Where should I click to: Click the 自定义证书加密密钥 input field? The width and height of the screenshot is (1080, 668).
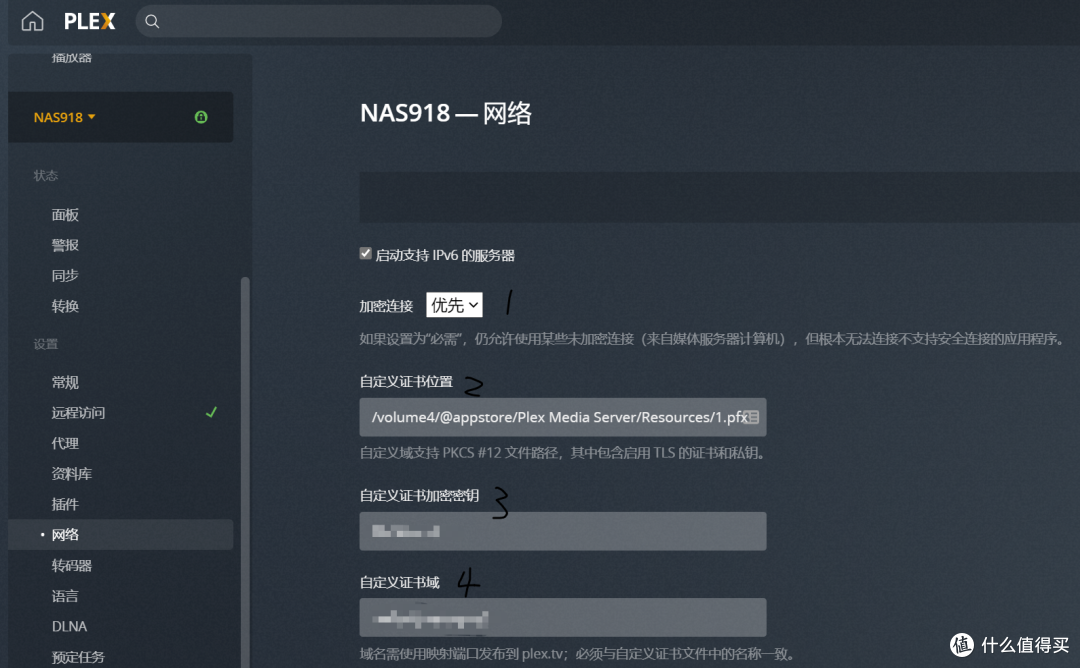(562, 531)
